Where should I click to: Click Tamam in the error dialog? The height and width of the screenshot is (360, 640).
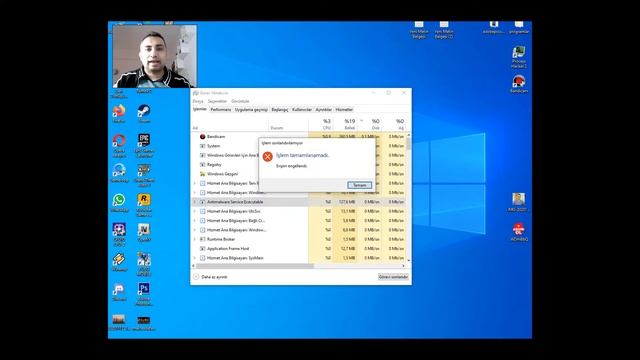pos(360,185)
